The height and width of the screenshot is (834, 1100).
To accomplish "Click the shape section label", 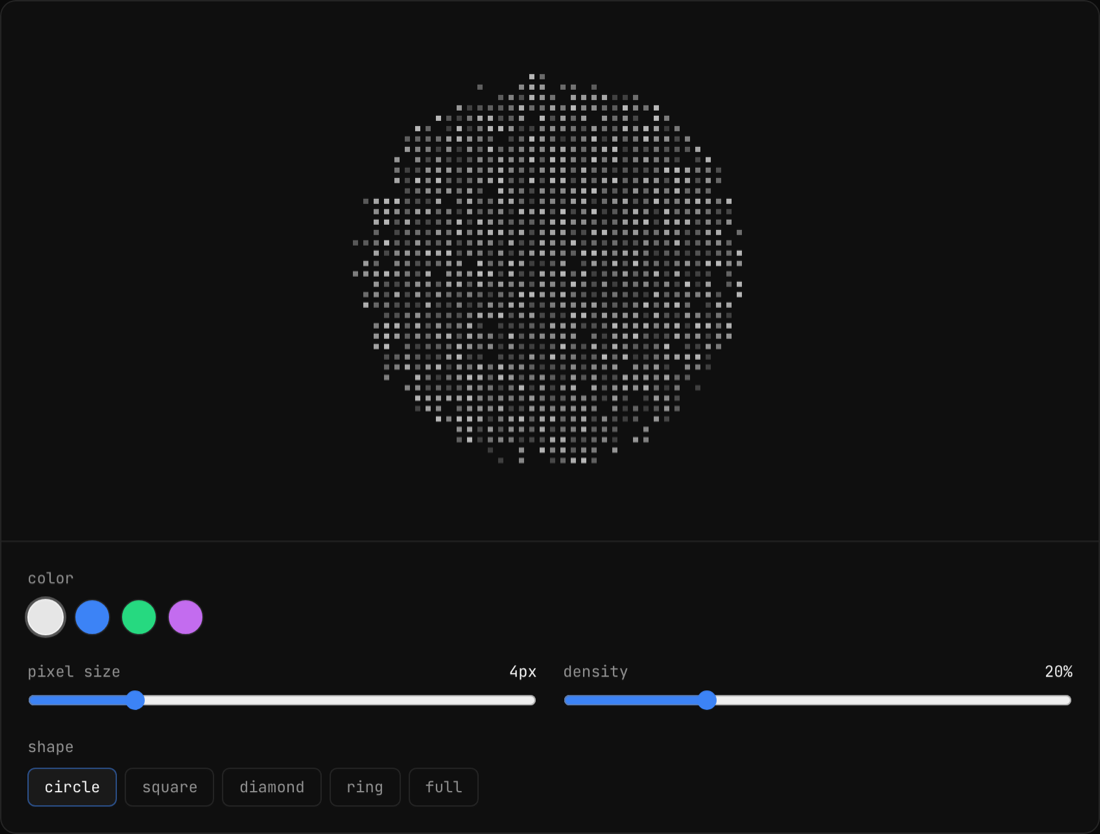I will 51,747.
